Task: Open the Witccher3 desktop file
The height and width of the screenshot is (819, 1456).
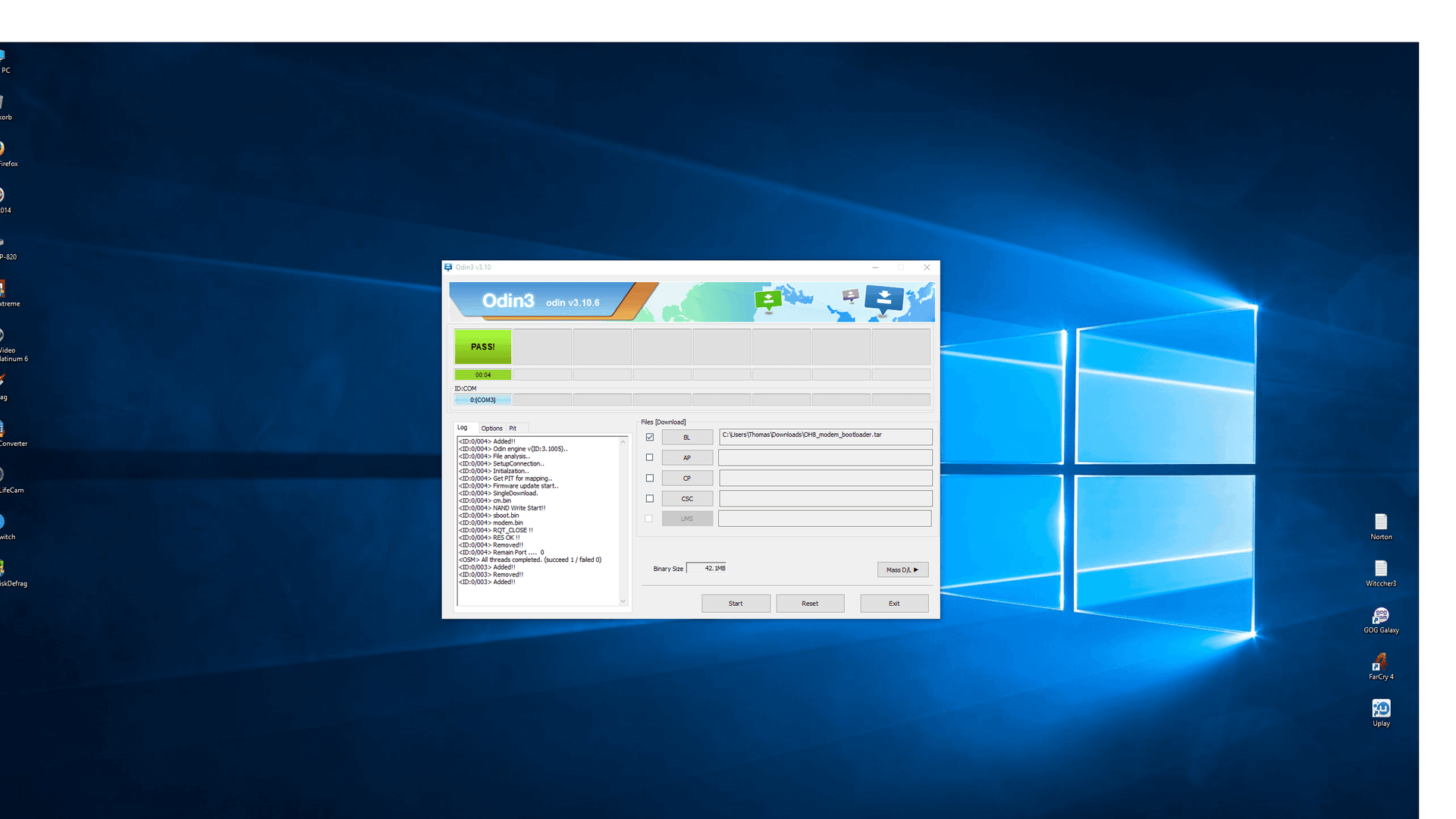Action: click(1380, 573)
